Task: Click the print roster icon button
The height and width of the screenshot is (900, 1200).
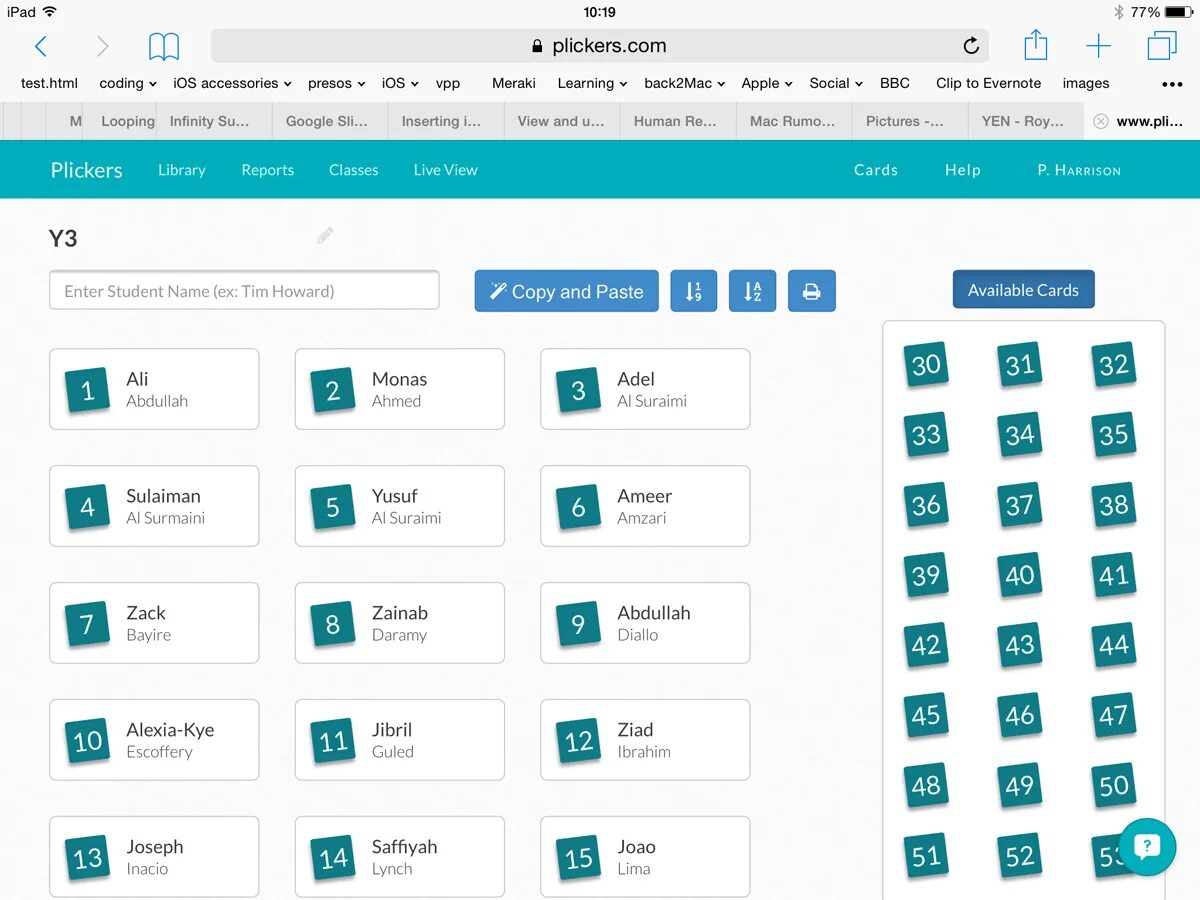Action: 811,291
